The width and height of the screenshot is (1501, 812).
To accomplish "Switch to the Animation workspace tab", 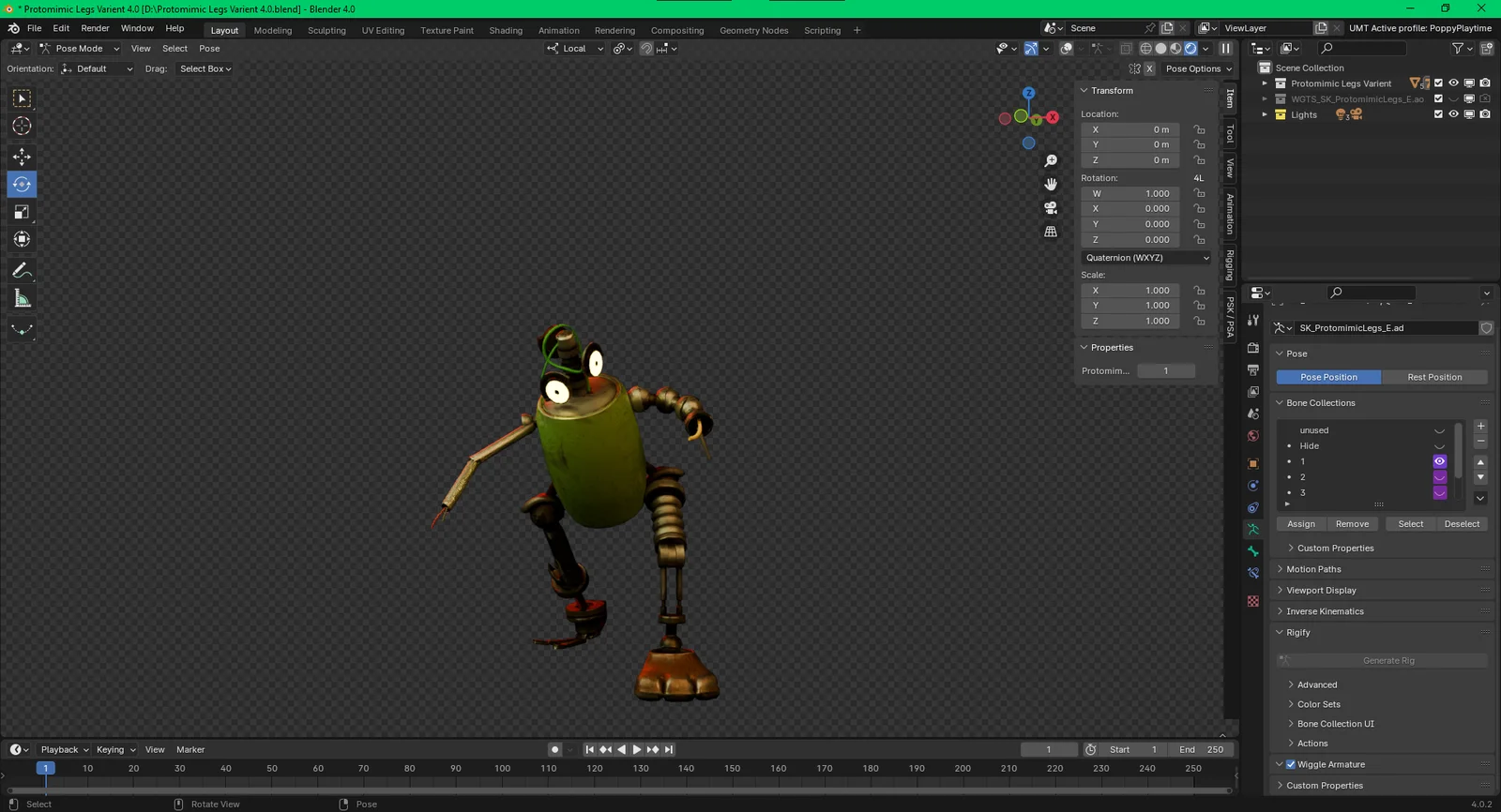I will click(559, 30).
